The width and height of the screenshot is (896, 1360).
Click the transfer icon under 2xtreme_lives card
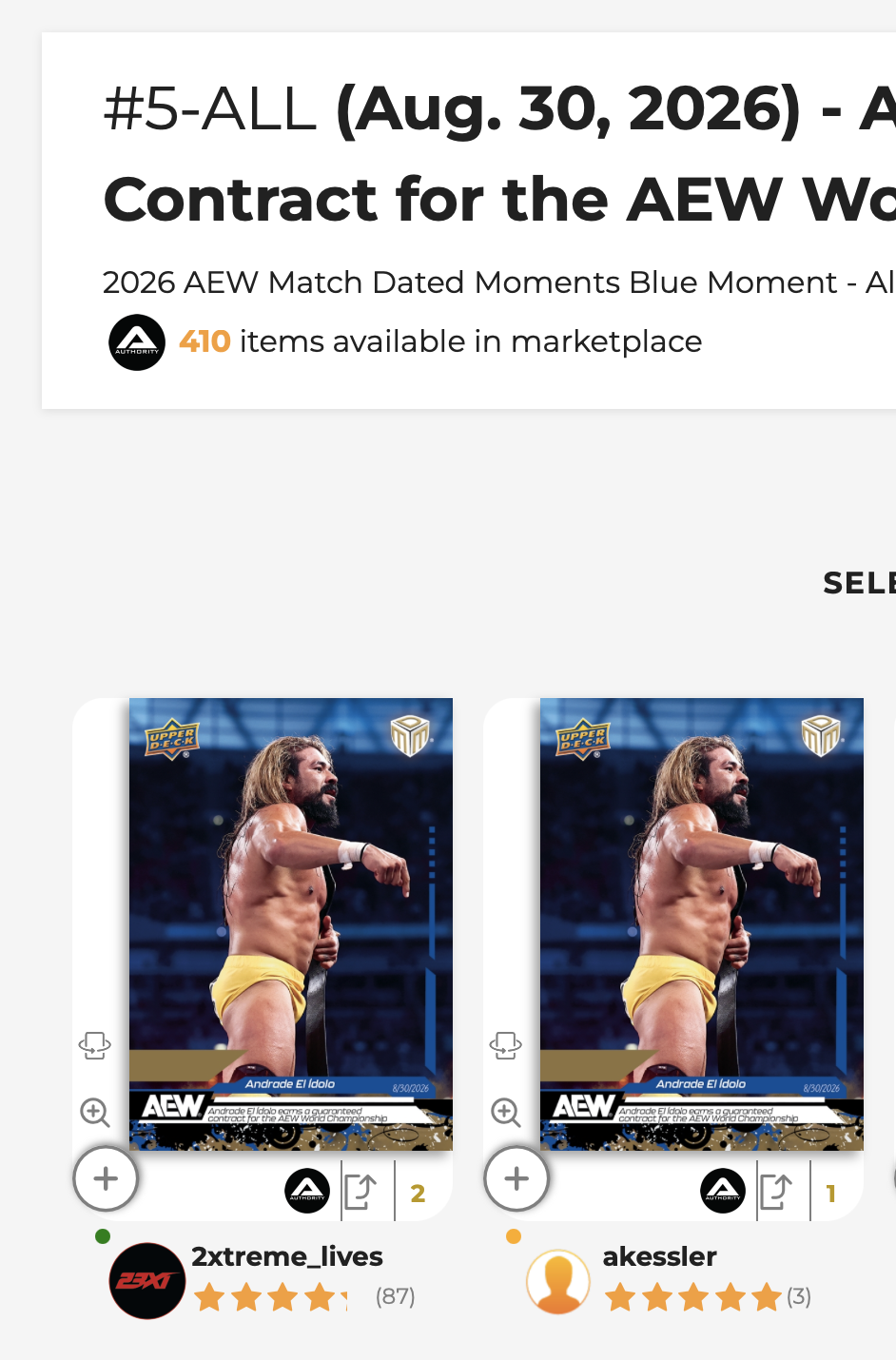click(361, 1191)
